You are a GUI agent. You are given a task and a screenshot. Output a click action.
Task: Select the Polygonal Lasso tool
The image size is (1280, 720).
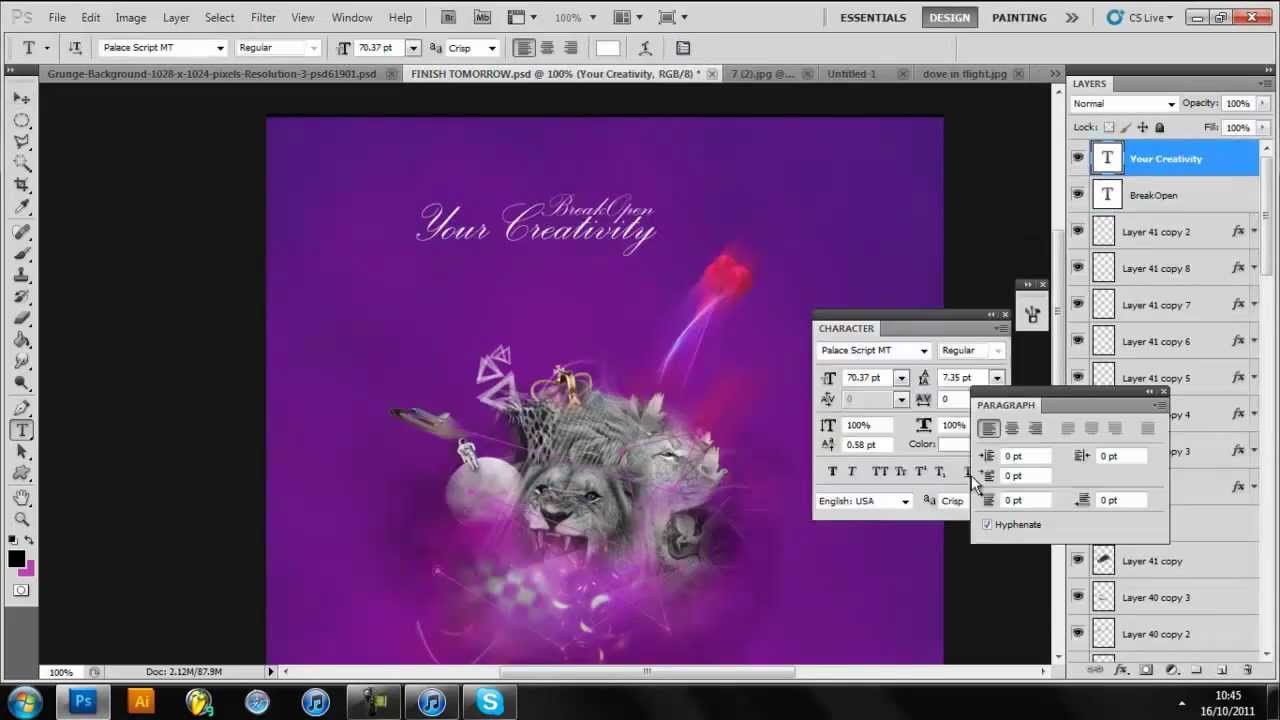[x=21, y=142]
